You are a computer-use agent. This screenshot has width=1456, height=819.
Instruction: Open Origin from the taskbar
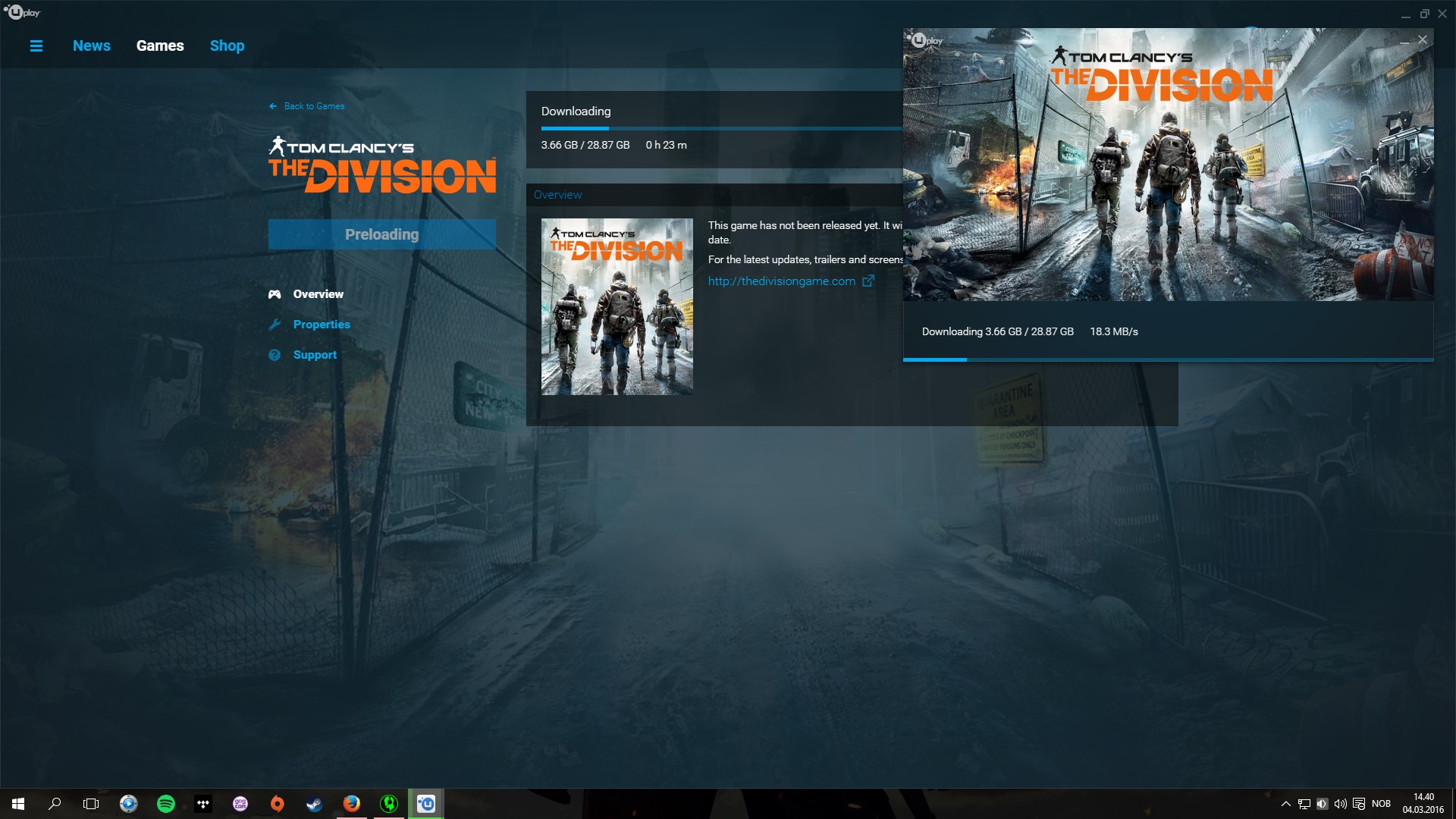[278, 804]
